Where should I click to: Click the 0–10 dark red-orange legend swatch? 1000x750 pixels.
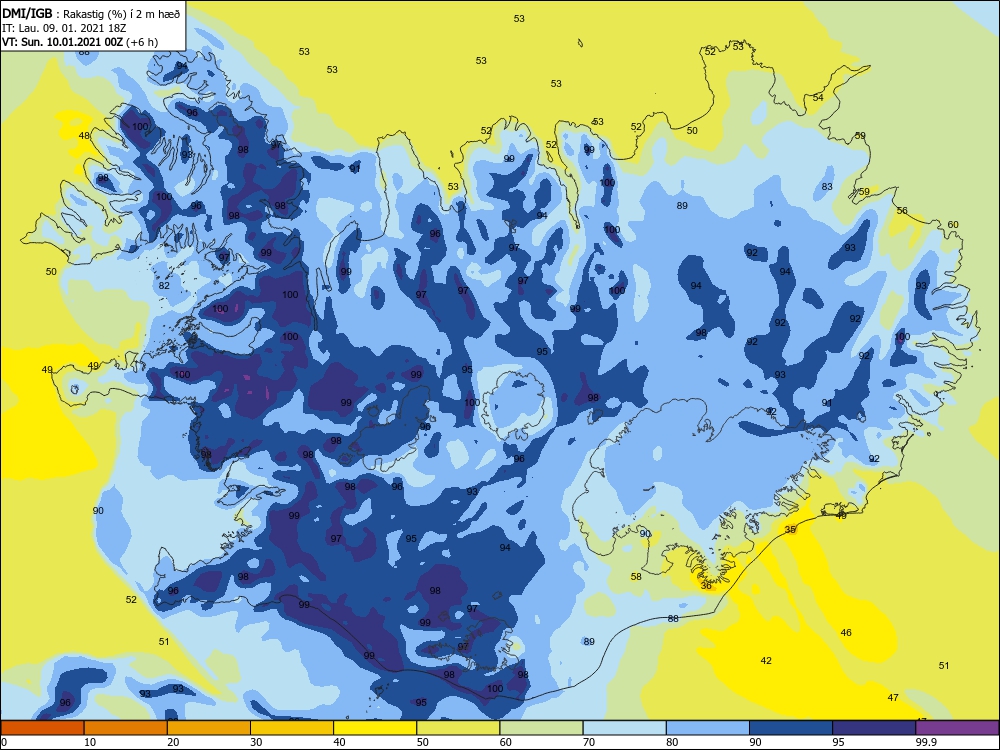pyautogui.click(x=42, y=728)
